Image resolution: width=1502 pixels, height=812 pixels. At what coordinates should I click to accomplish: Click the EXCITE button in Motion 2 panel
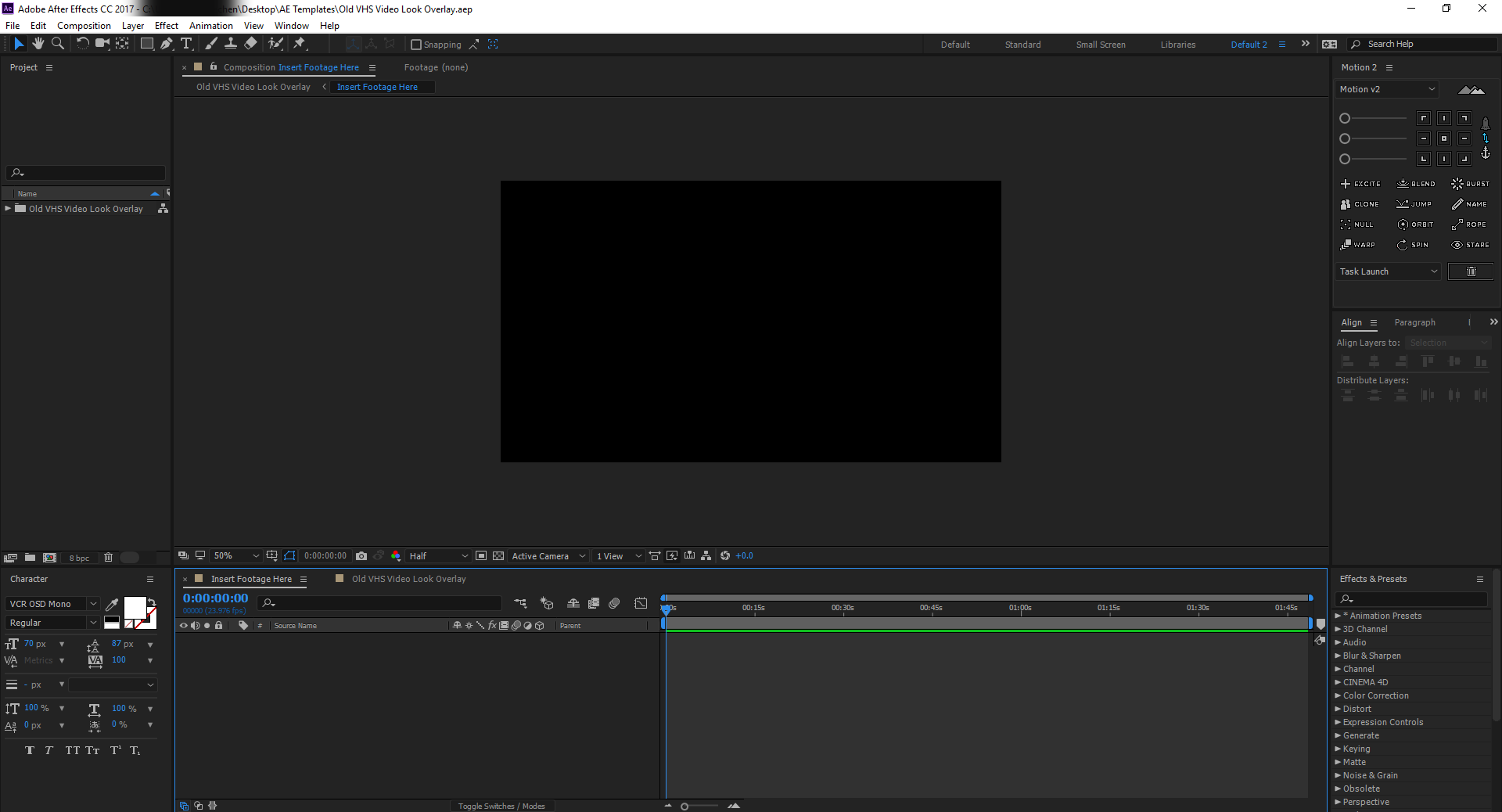1360,184
